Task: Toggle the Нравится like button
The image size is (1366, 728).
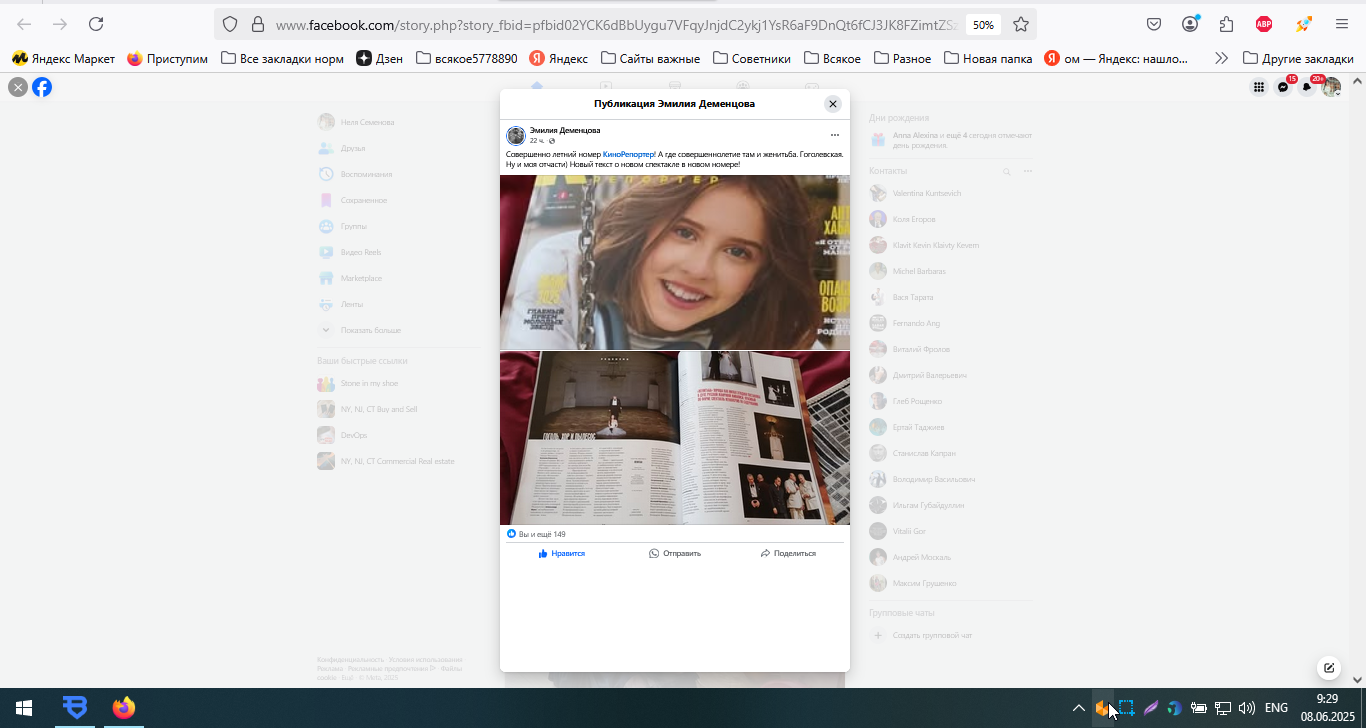Action: pos(562,553)
